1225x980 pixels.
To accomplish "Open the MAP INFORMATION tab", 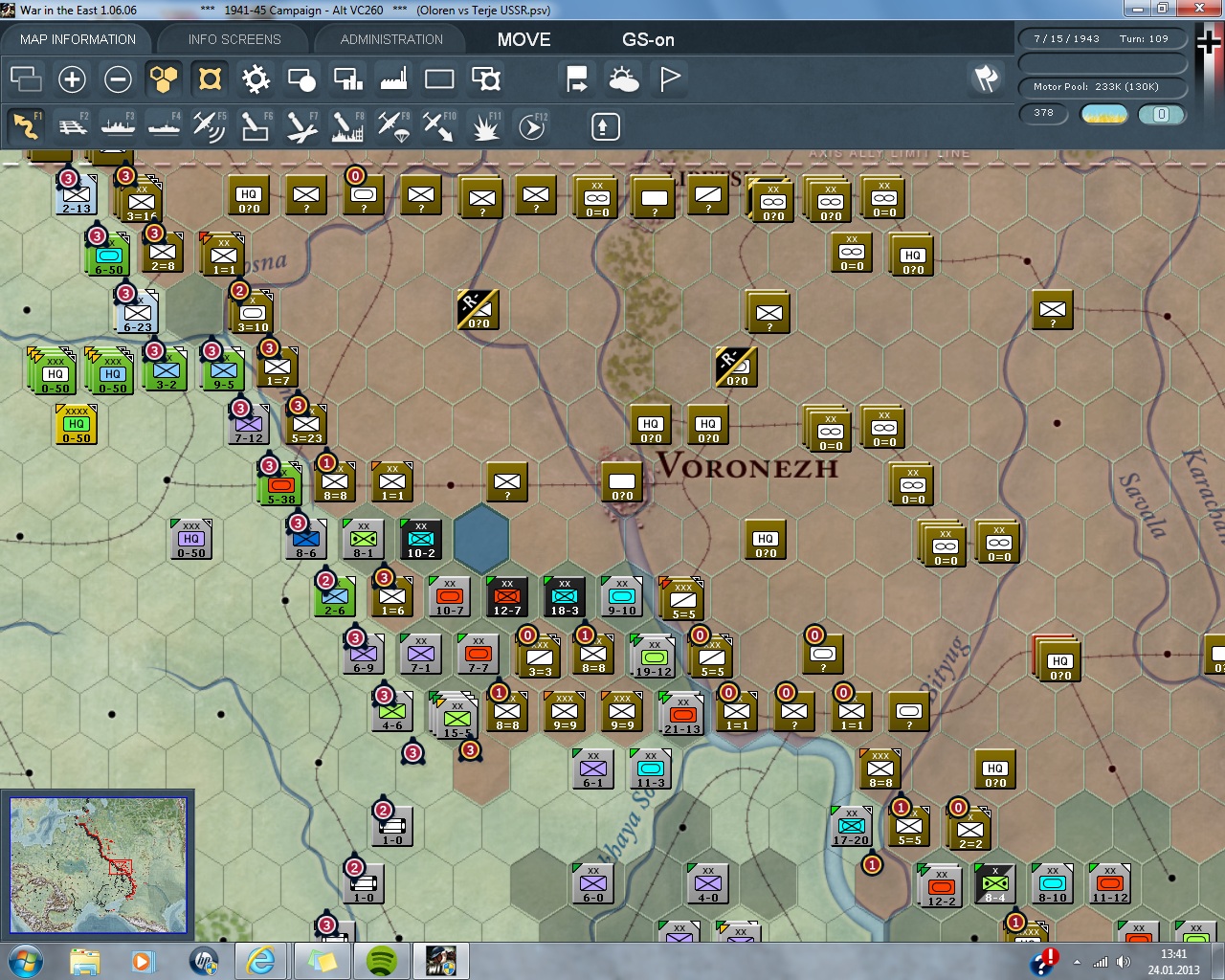I will pyautogui.click(x=78, y=39).
